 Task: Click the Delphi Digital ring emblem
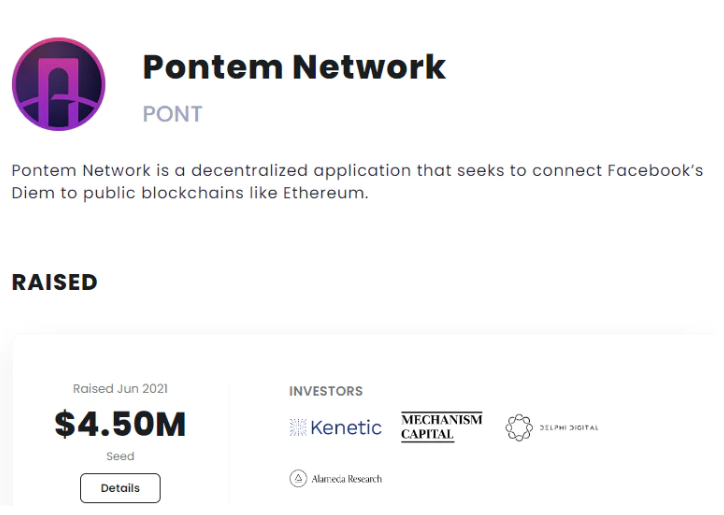coord(519,427)
